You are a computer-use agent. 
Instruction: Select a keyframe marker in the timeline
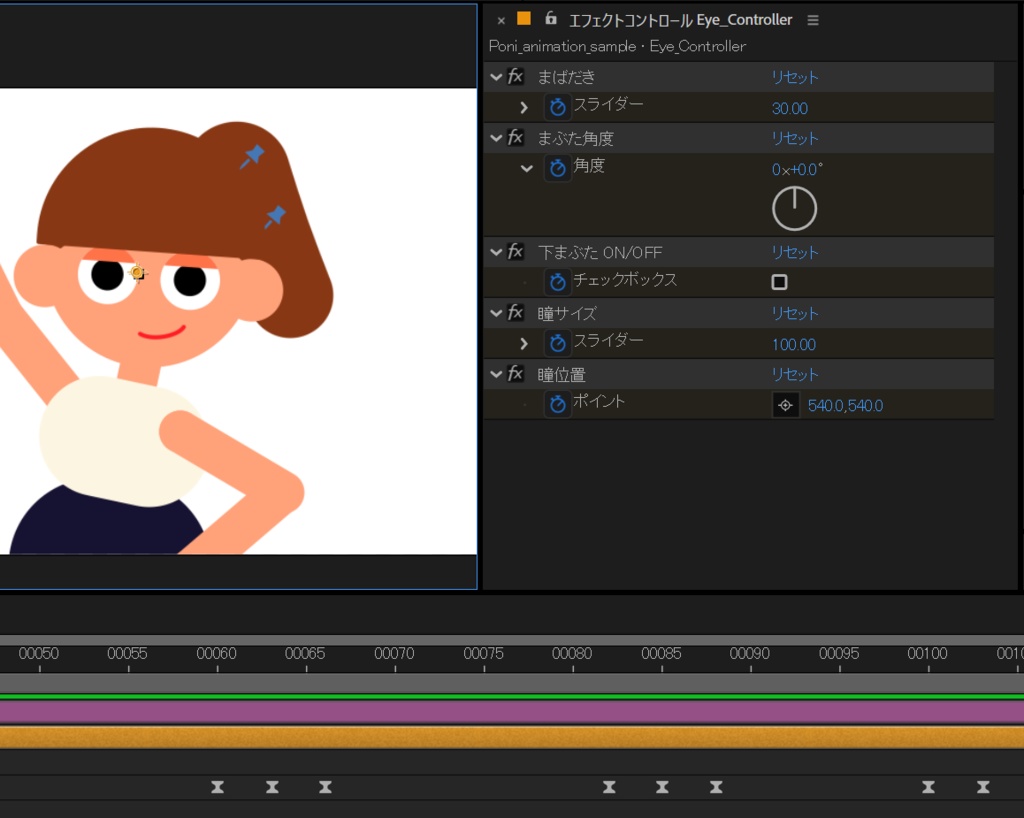tap(218, 788)
